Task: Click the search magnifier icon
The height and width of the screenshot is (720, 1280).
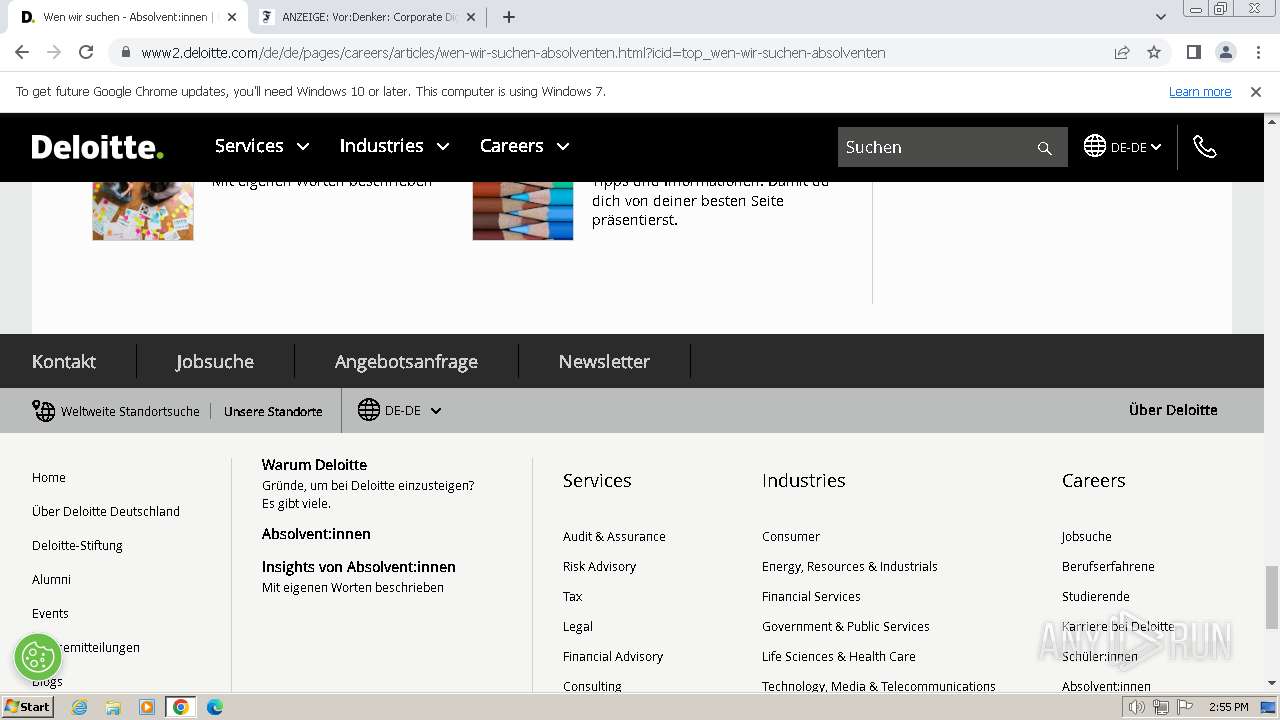Action: pos(1044,148)
